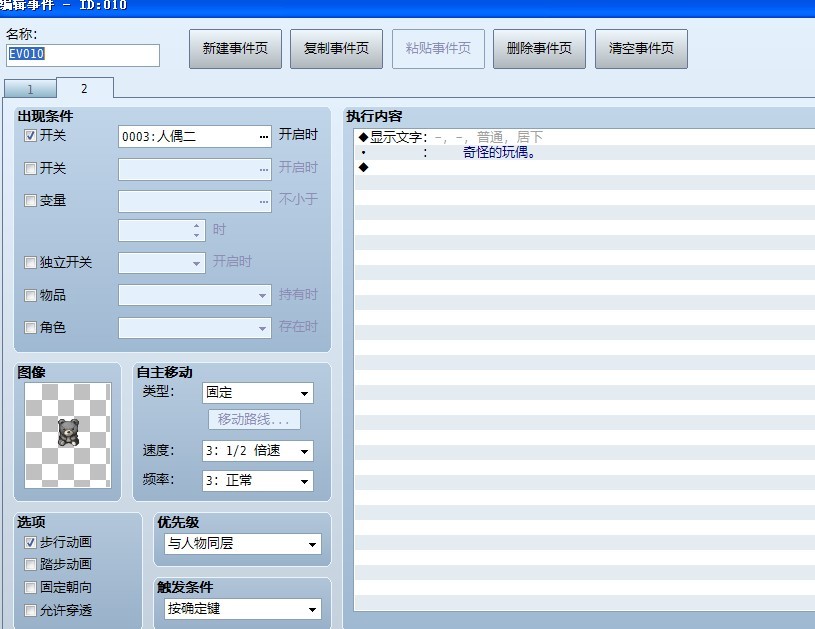
Task: Click ellipsis button of second 开关 field
Action: [x=264, y=169]
